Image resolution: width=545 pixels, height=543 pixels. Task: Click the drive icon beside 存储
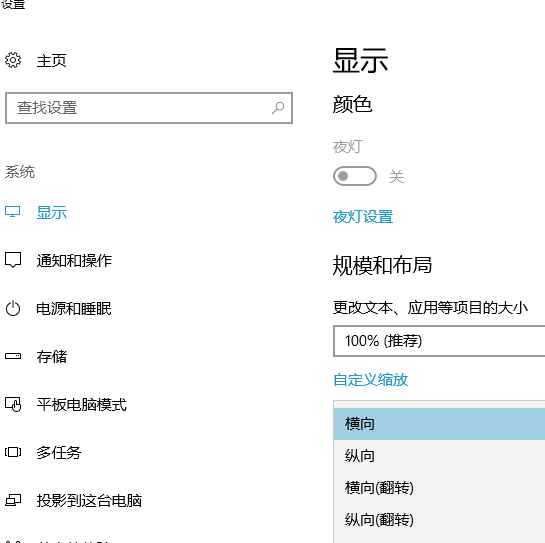[13, 356]
